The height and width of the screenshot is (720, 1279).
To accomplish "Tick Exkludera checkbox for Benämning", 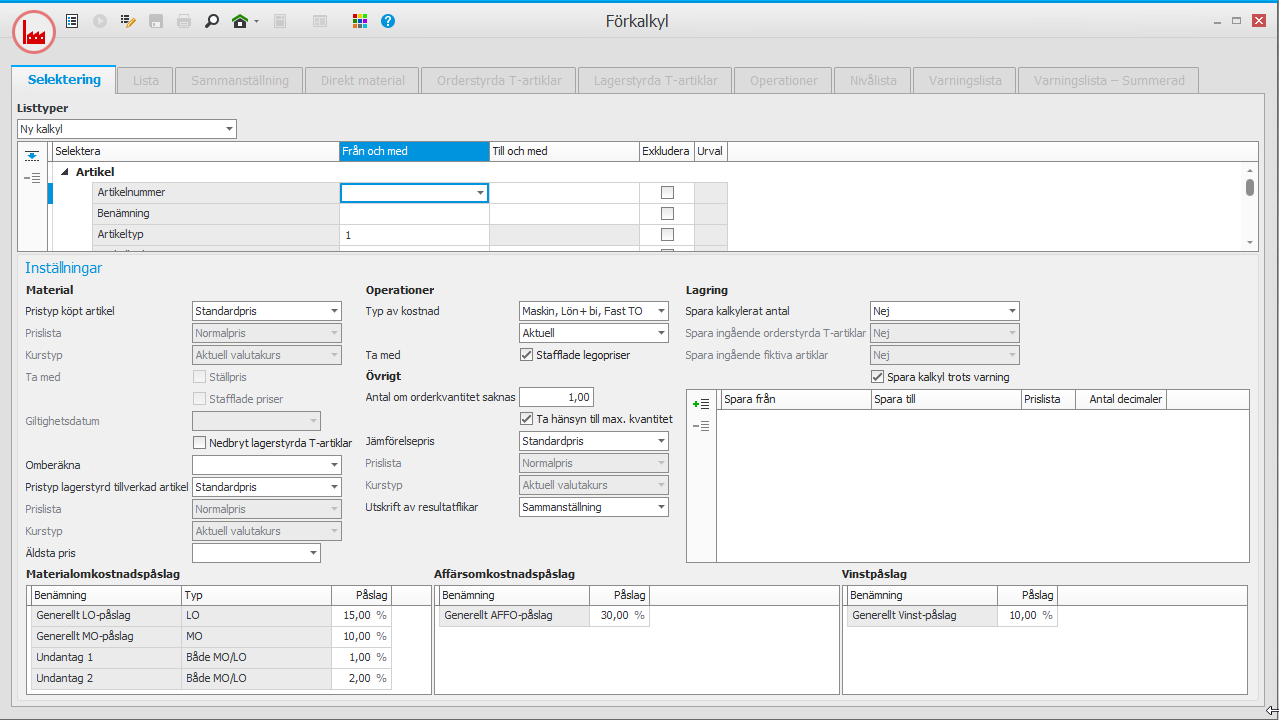I will [667, 213].
